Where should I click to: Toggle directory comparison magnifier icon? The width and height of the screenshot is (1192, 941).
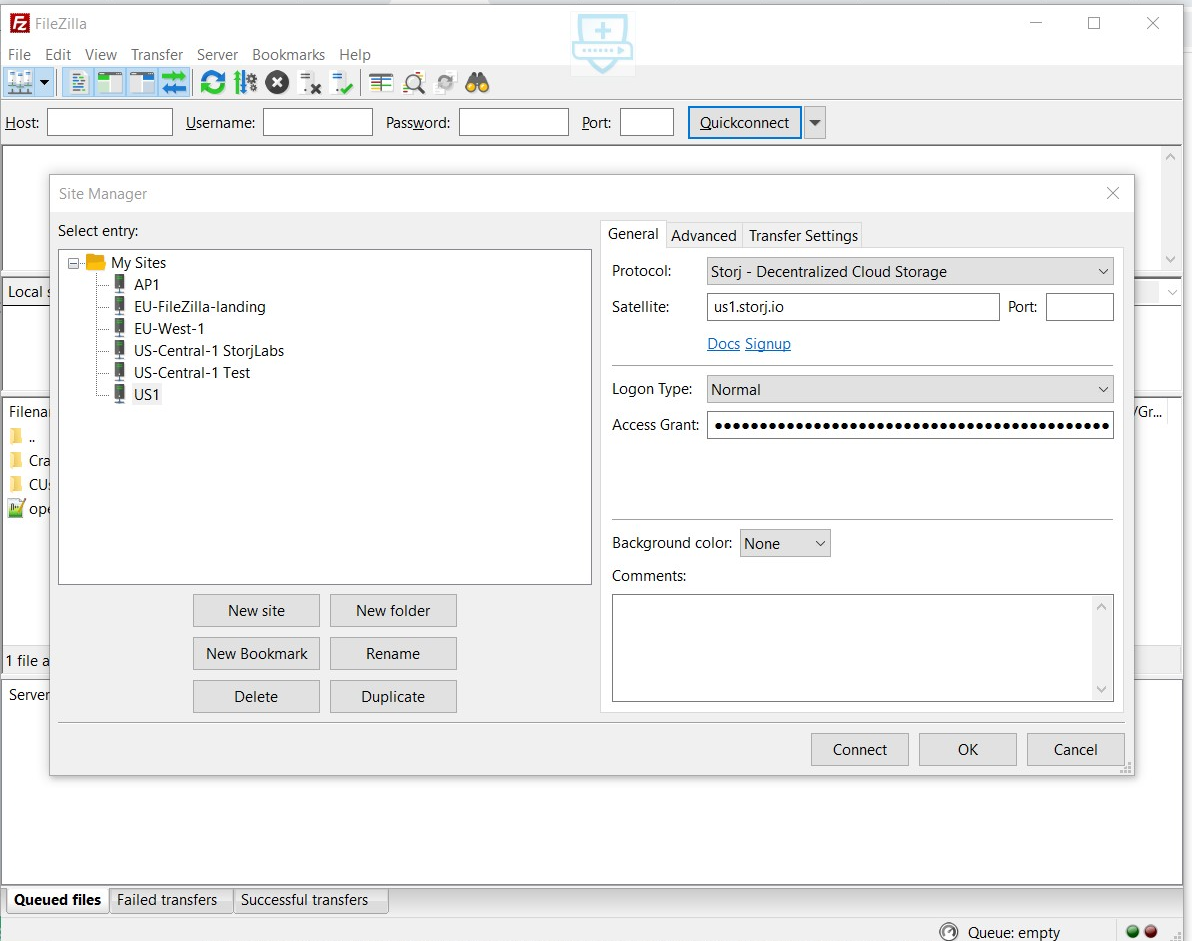pyautogui.click(x=414, y=82)
